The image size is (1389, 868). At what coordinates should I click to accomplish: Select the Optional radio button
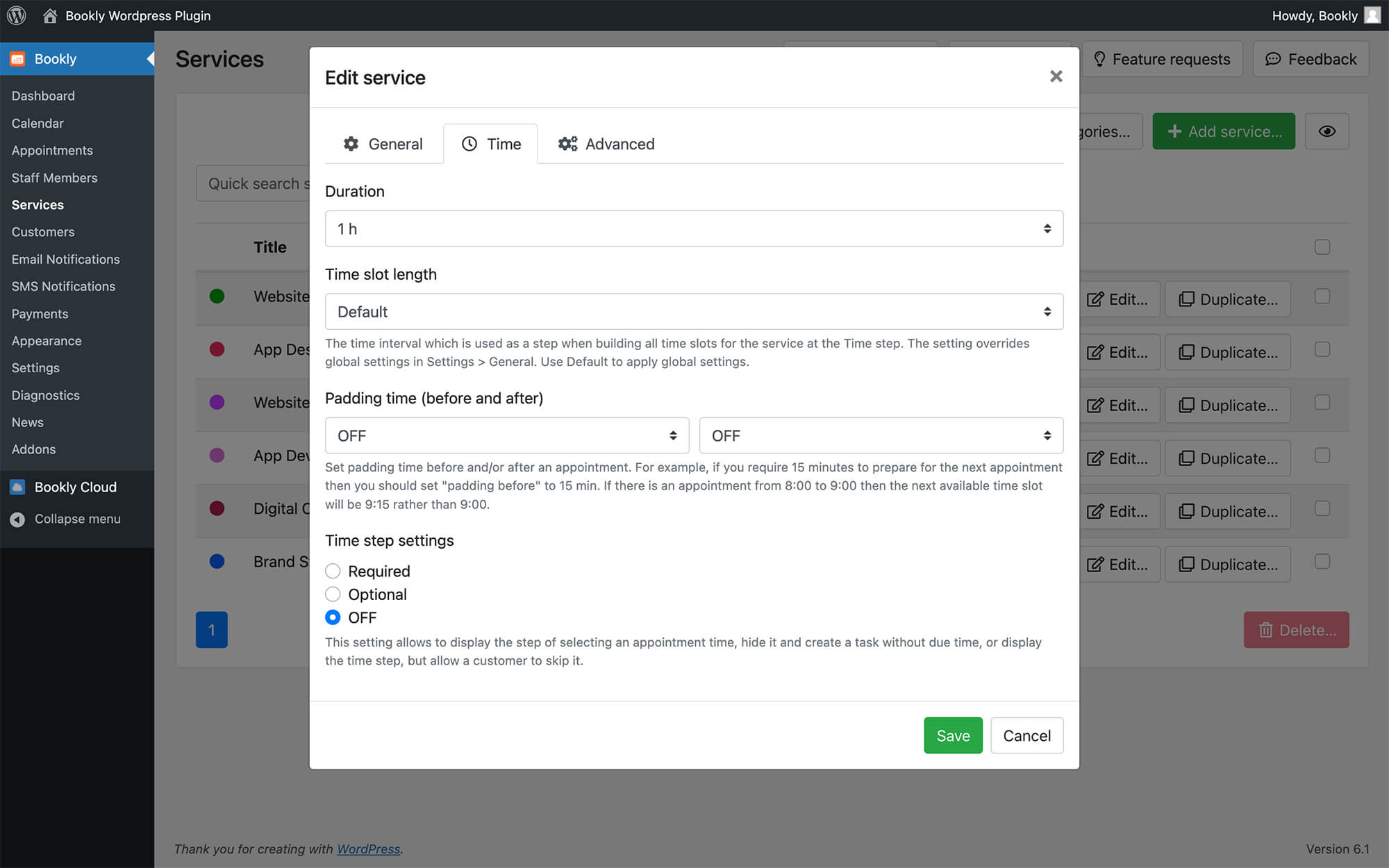[x=333, y=594]
